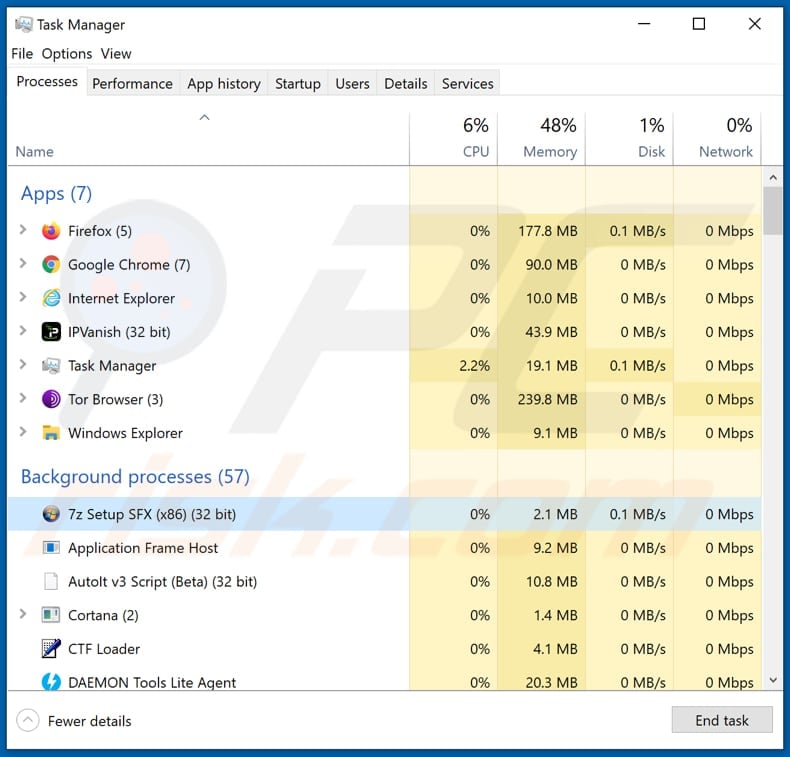Screen dimensions: 790x757
Task: Click the DAEMON Tools Lite Agent icon
Action: pos(51,682)
